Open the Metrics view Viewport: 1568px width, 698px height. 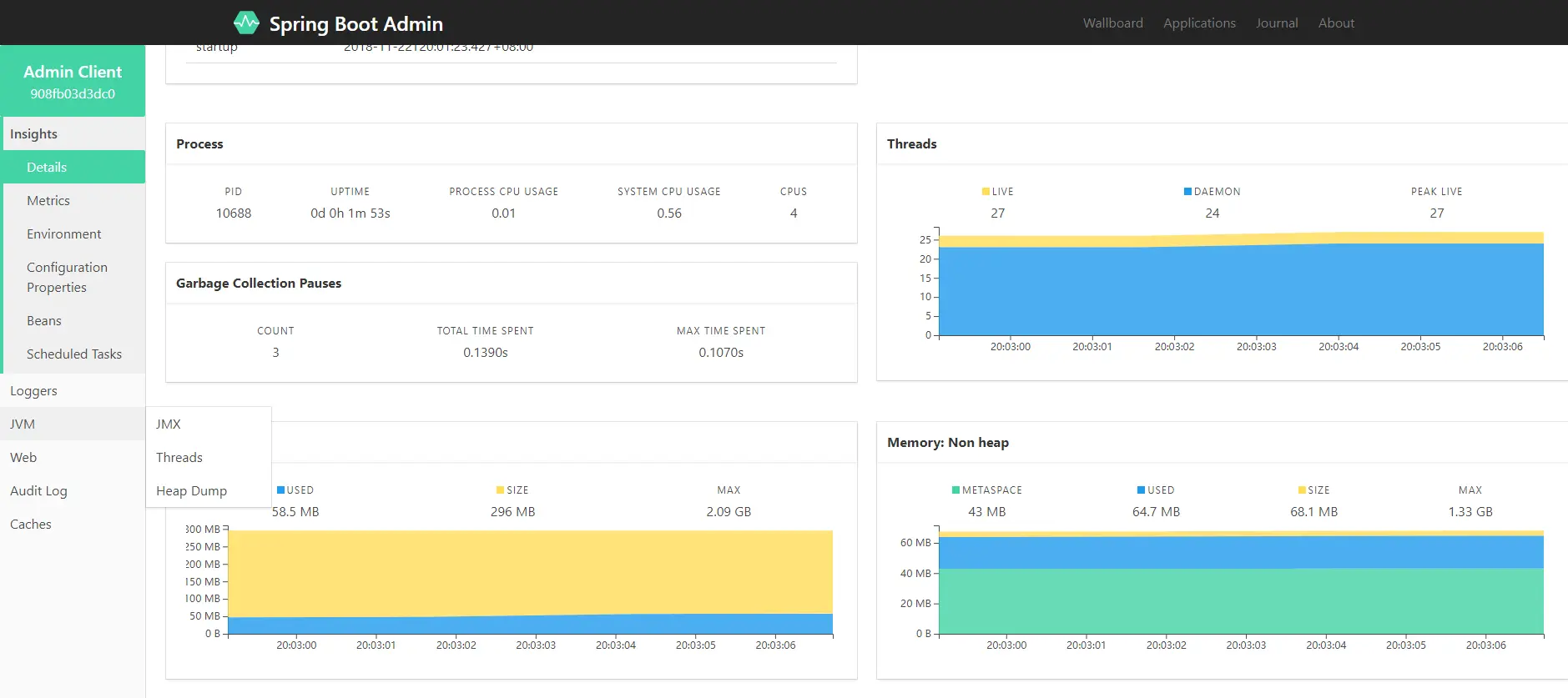[74, 200]
